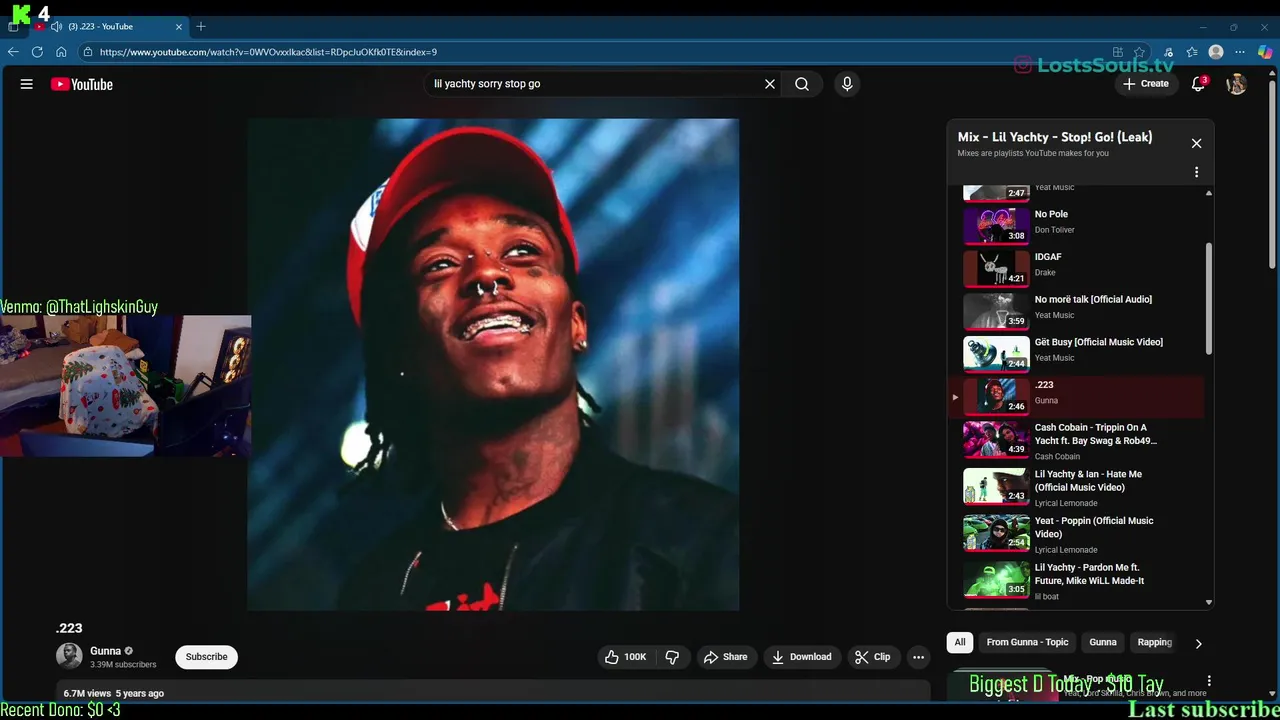Show more filter chips with right chevron

1198,643
